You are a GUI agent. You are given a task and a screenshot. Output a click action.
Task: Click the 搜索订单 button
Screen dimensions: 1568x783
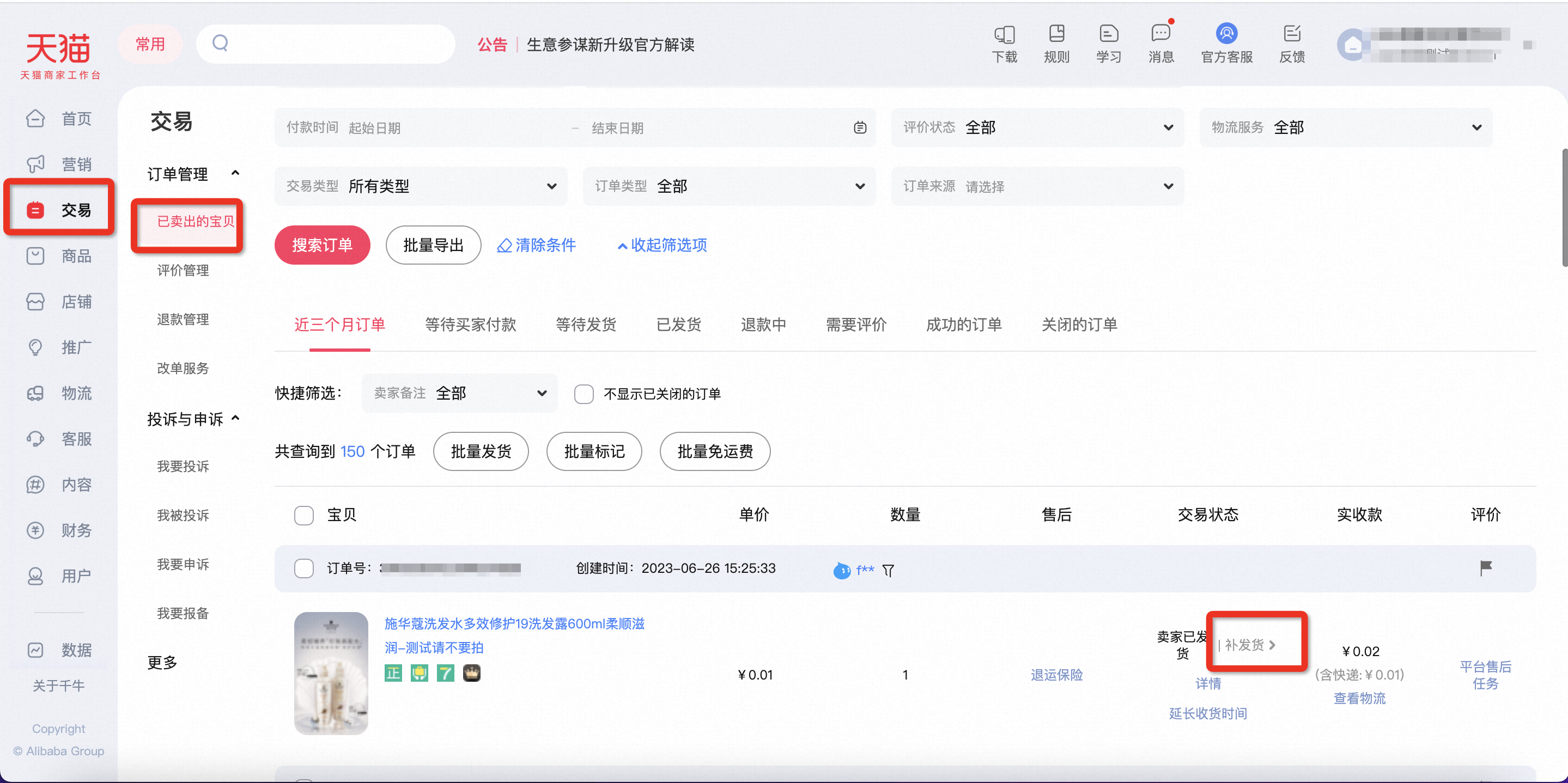pyautogui.click(x=322, y=245)
